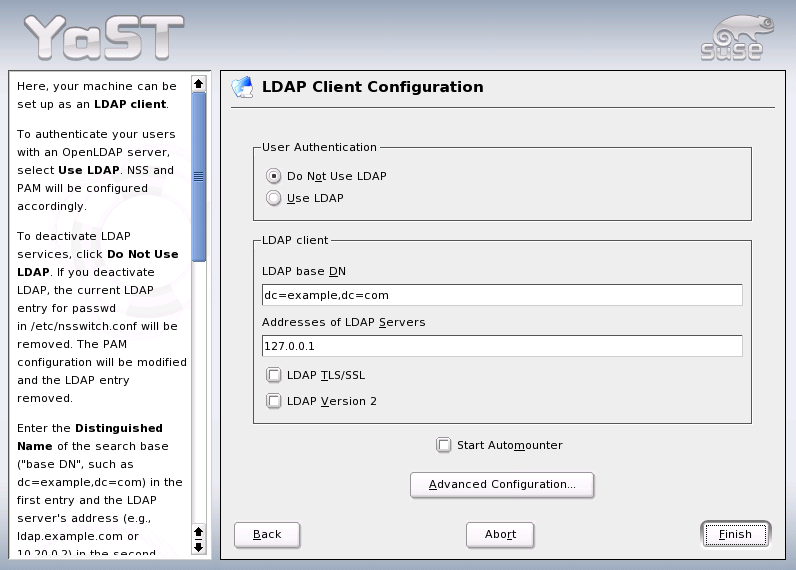The height and width of the screenshot is (570, 796).
Task: Click the 'LDAP client' bold help text
Action: (130, 104)
